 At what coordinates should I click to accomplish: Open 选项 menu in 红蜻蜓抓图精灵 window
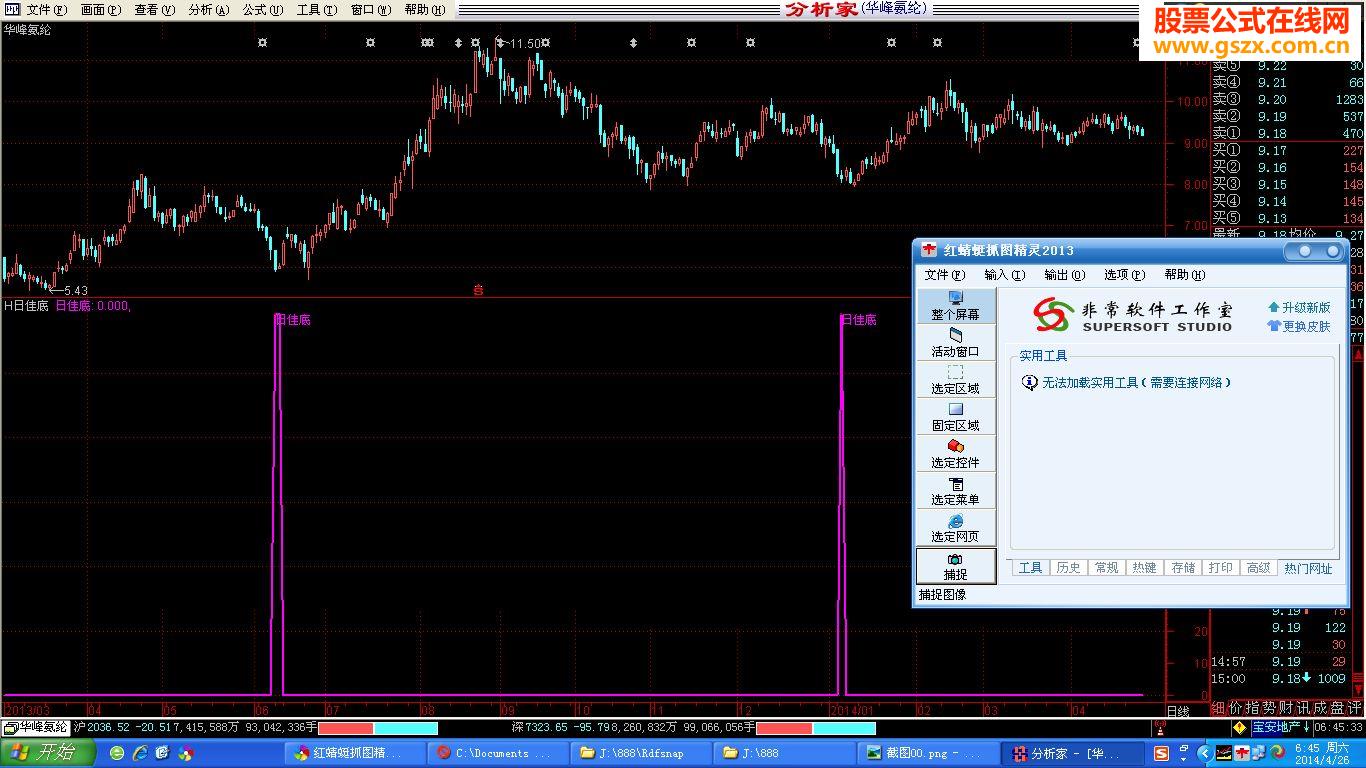(x=1124, y=275)
